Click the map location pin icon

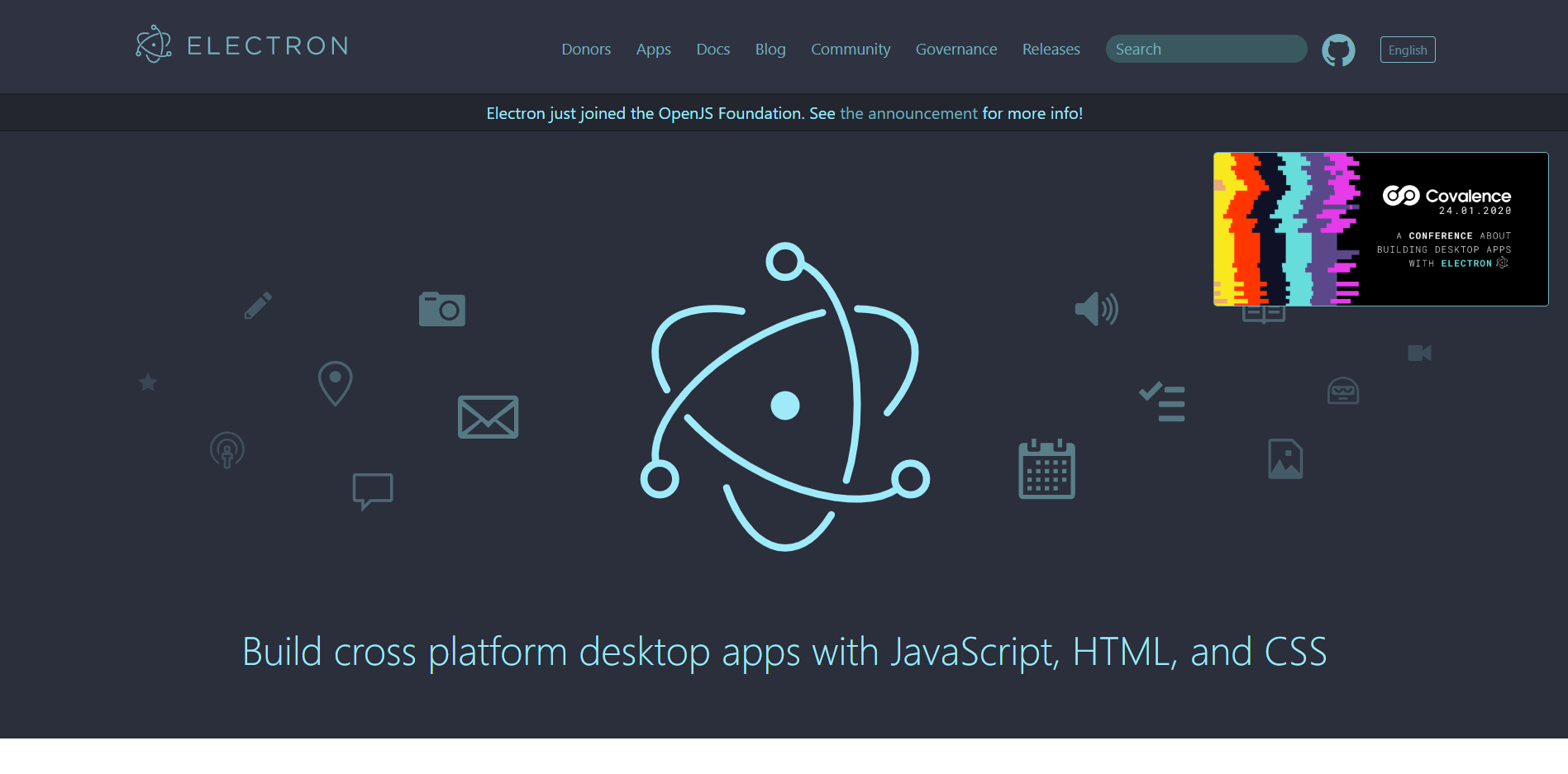point(335,383)
